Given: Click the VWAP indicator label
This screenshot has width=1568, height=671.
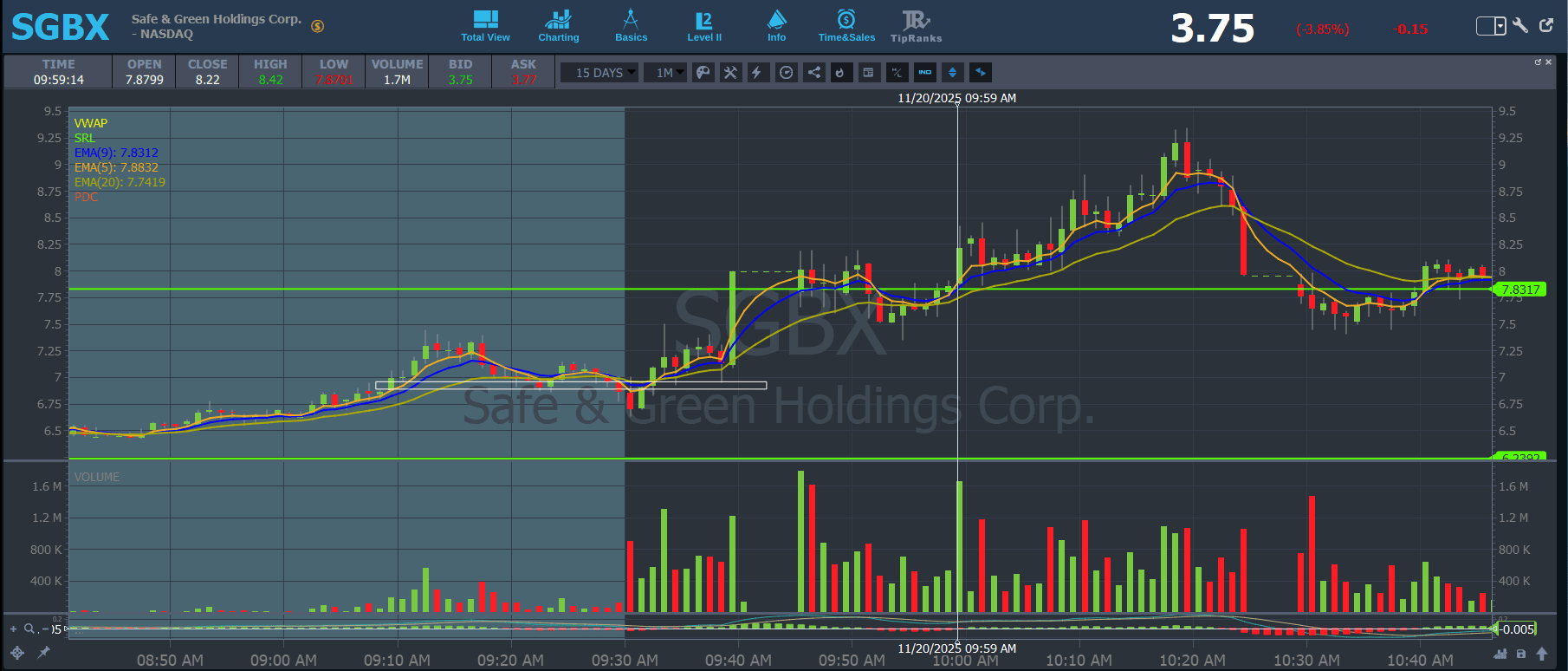Looking at the screenshot, I should [x=91, y=123].
